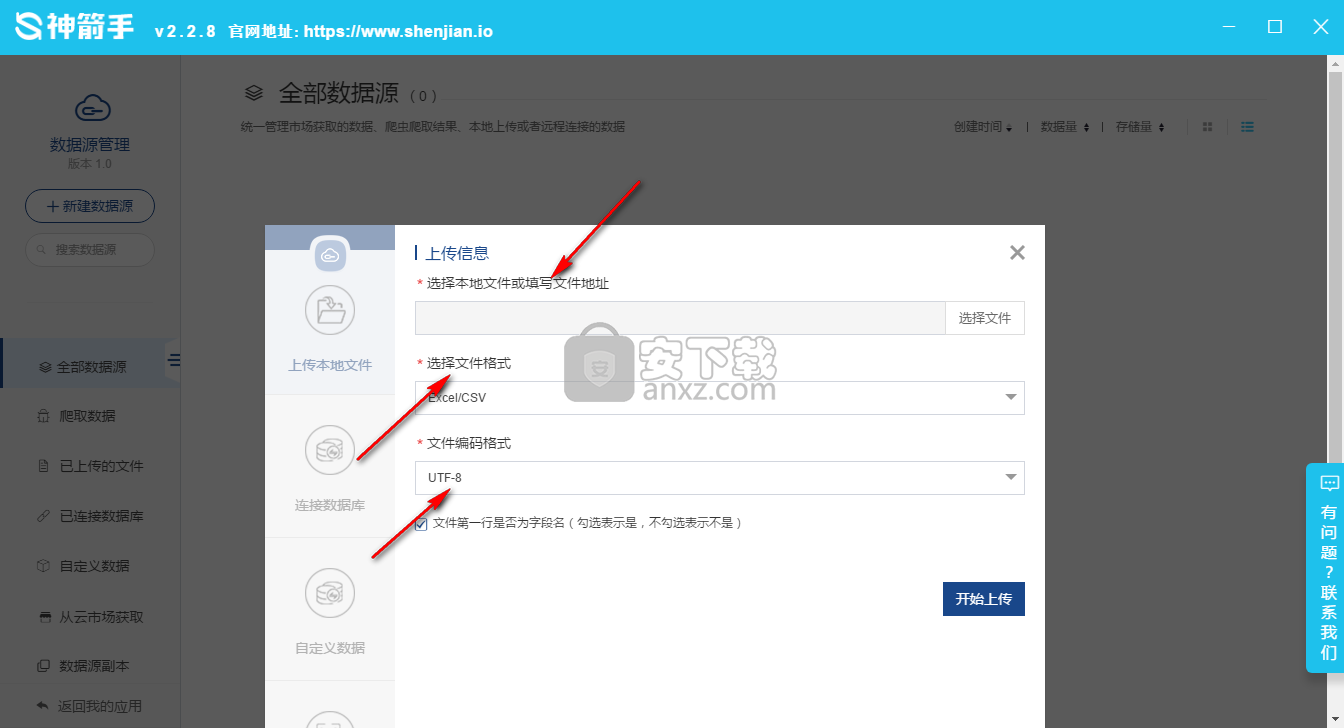This screenshot has height=728, width=1344.
Task: Close the 上传信息 dialog
Action: pos(1017,253)
